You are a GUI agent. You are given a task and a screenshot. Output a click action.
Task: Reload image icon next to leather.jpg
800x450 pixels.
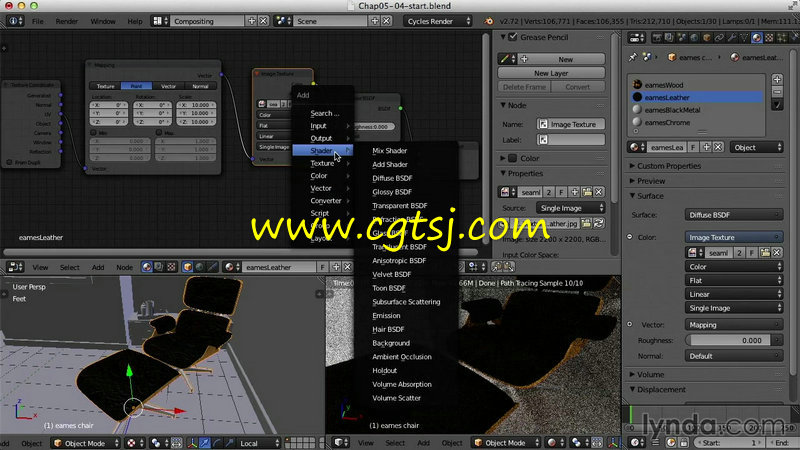[x=599, y=223]
